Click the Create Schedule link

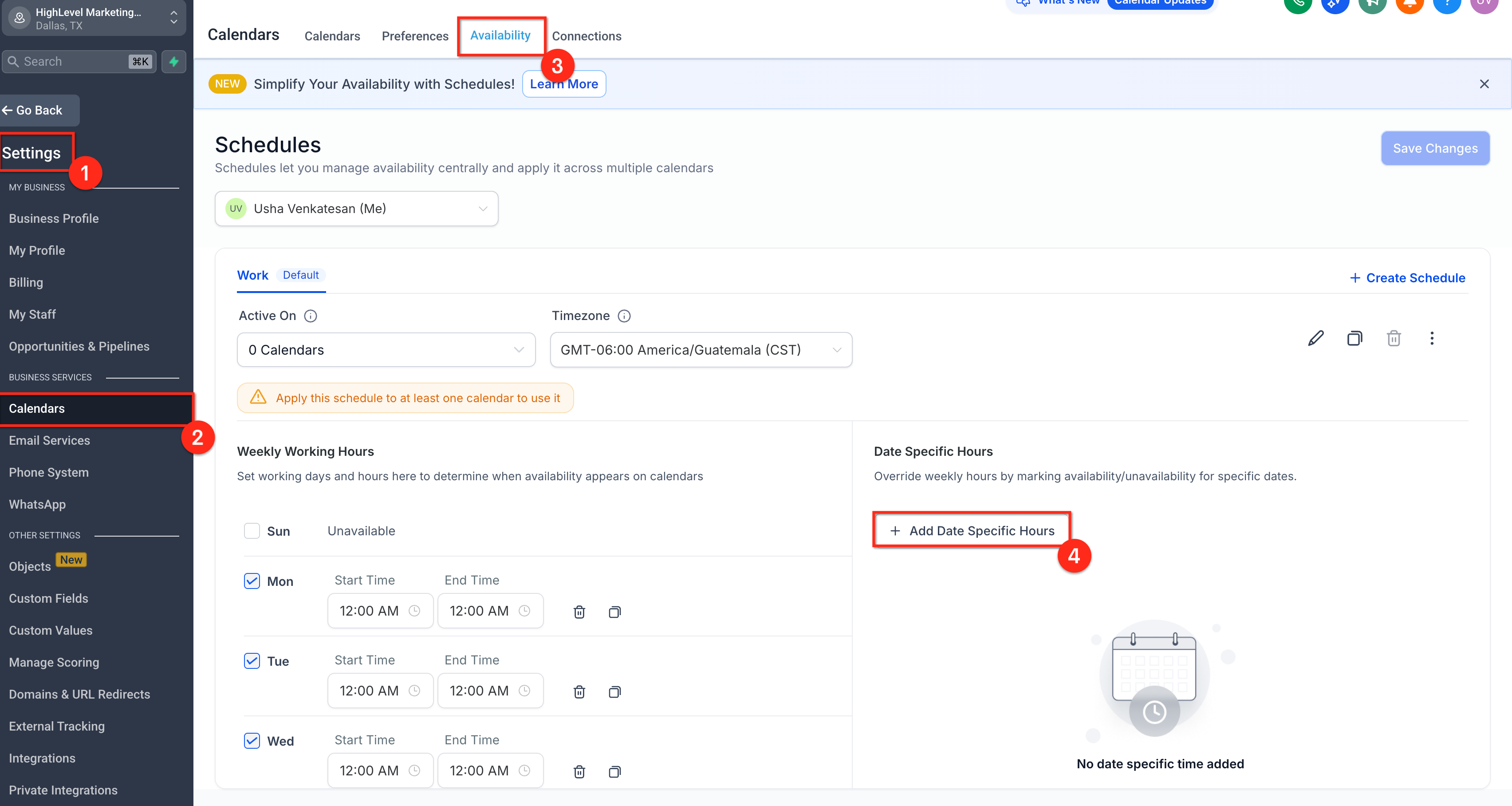click(x=1407, y=278)
